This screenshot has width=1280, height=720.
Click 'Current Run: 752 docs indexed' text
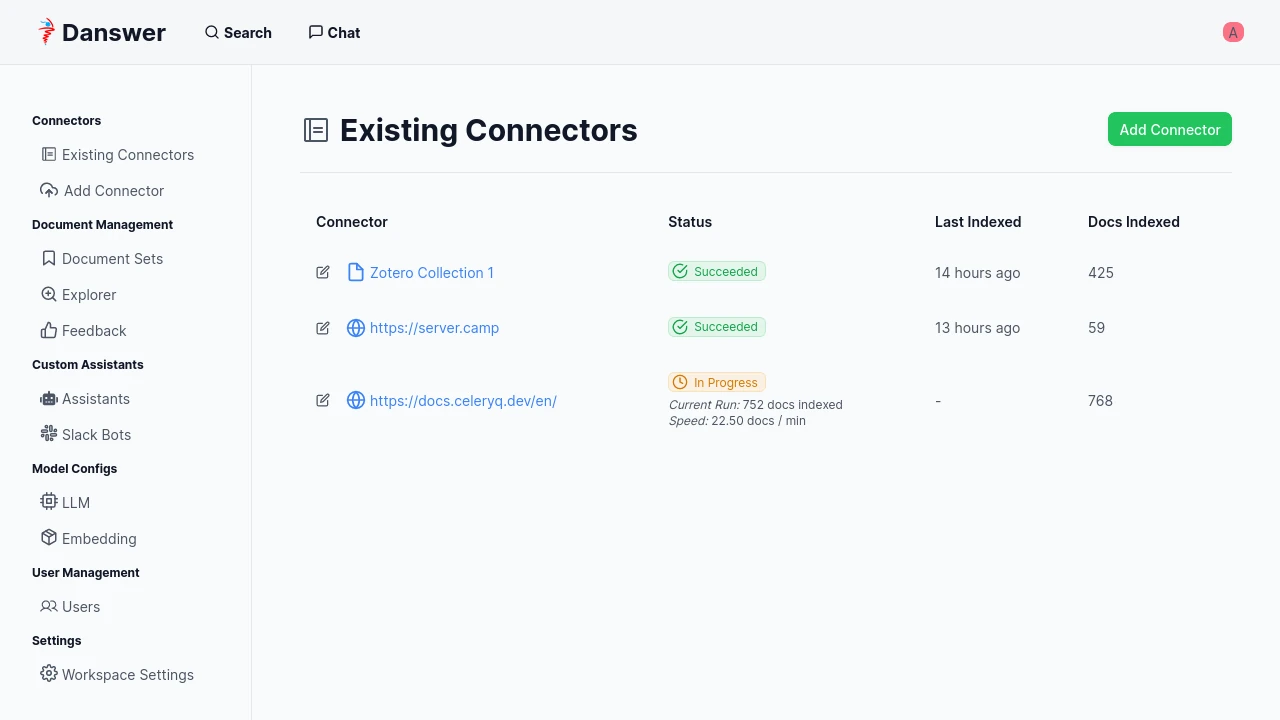pyautogui.click(x=756, y=405)
